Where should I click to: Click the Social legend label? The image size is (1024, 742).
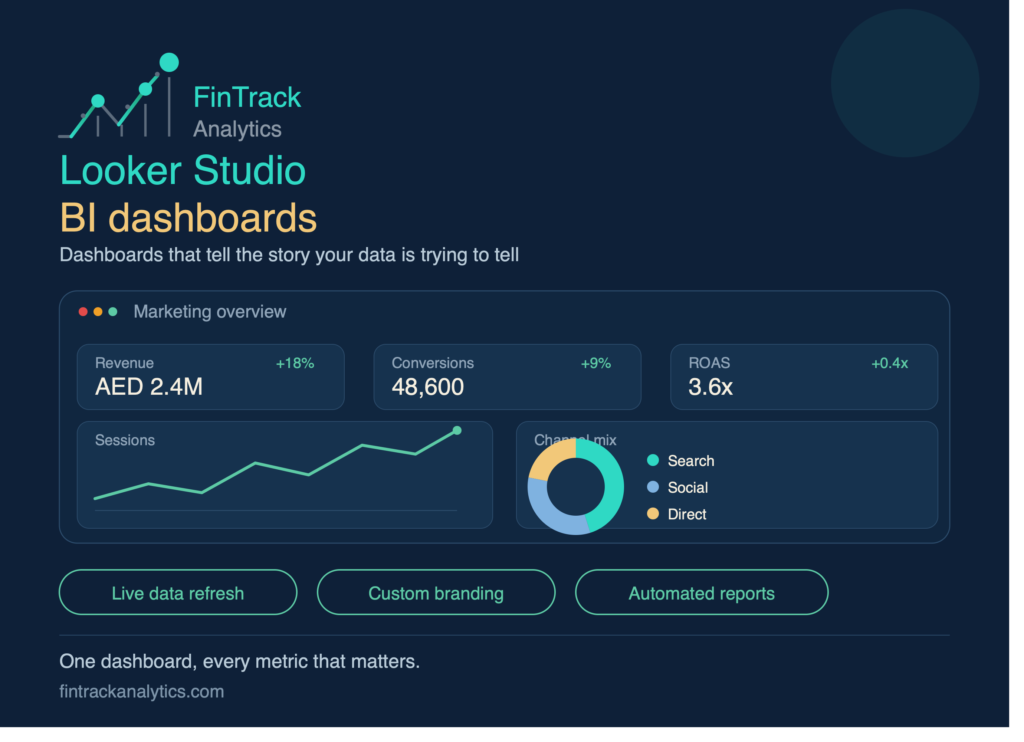click(688, 488)
